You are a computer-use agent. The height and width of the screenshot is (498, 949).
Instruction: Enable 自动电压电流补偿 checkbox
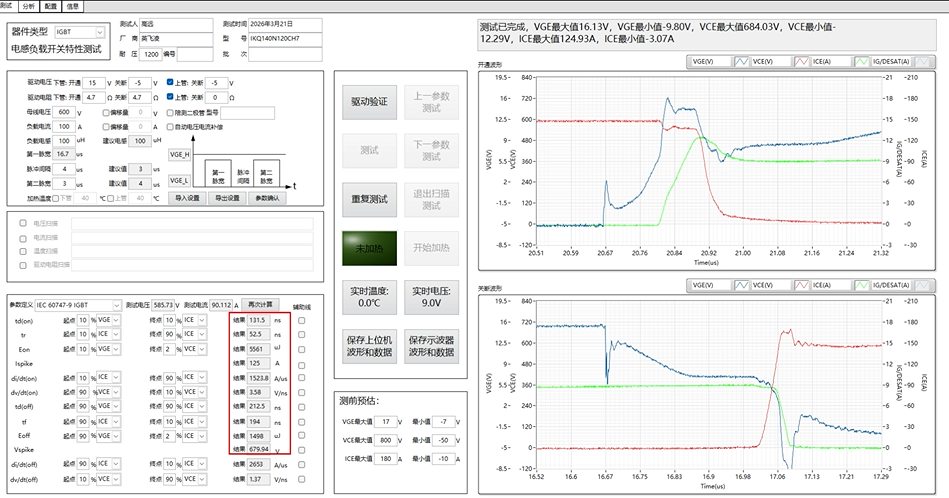point(170,127)
